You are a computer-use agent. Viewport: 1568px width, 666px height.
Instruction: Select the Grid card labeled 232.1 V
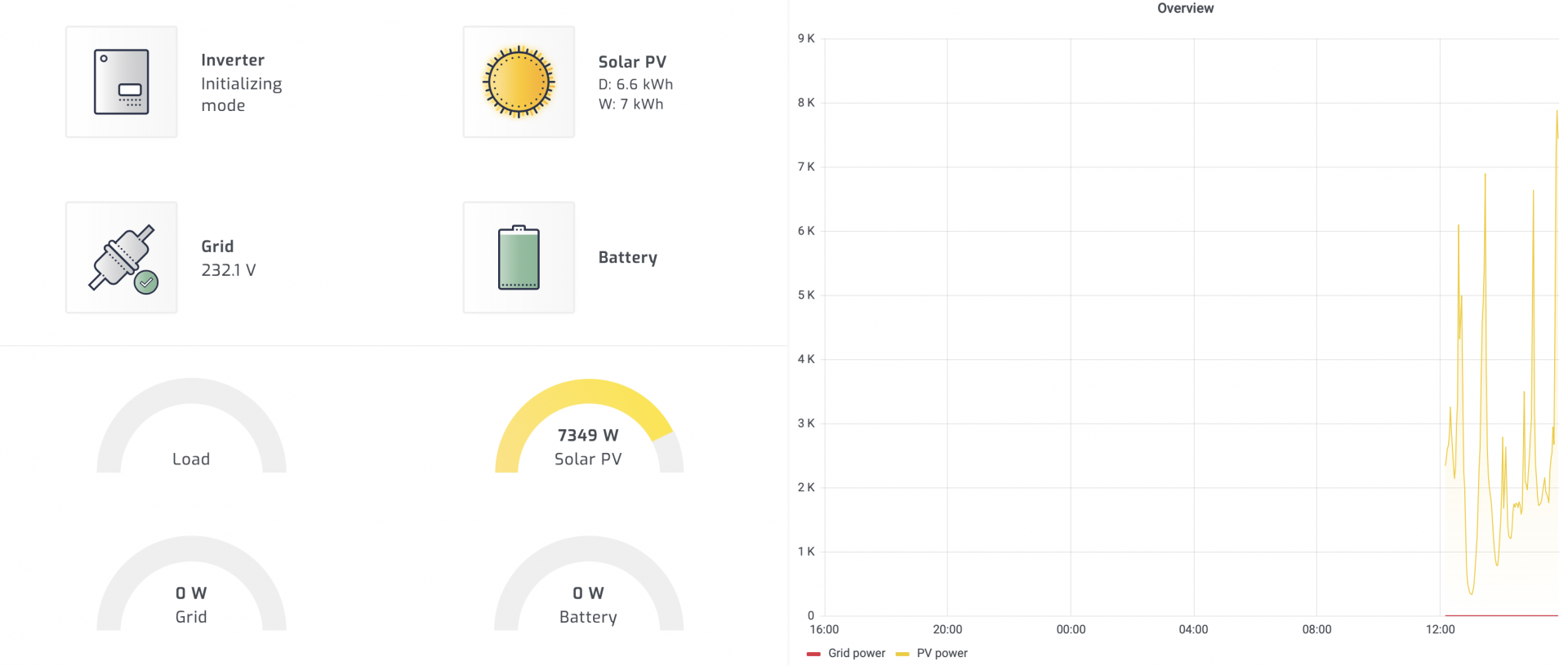coord(229,257)
